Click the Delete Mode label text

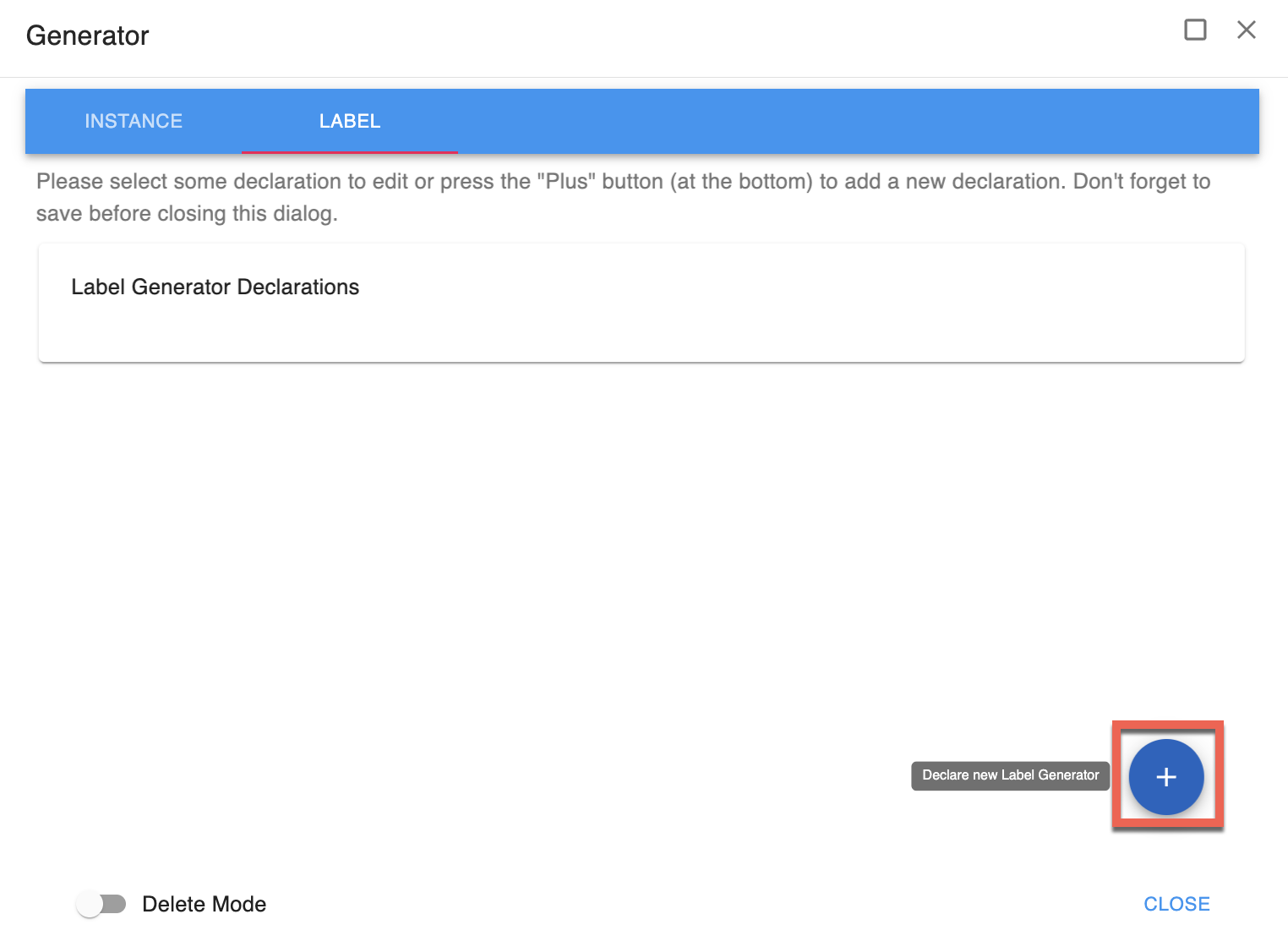pos(204,904)
